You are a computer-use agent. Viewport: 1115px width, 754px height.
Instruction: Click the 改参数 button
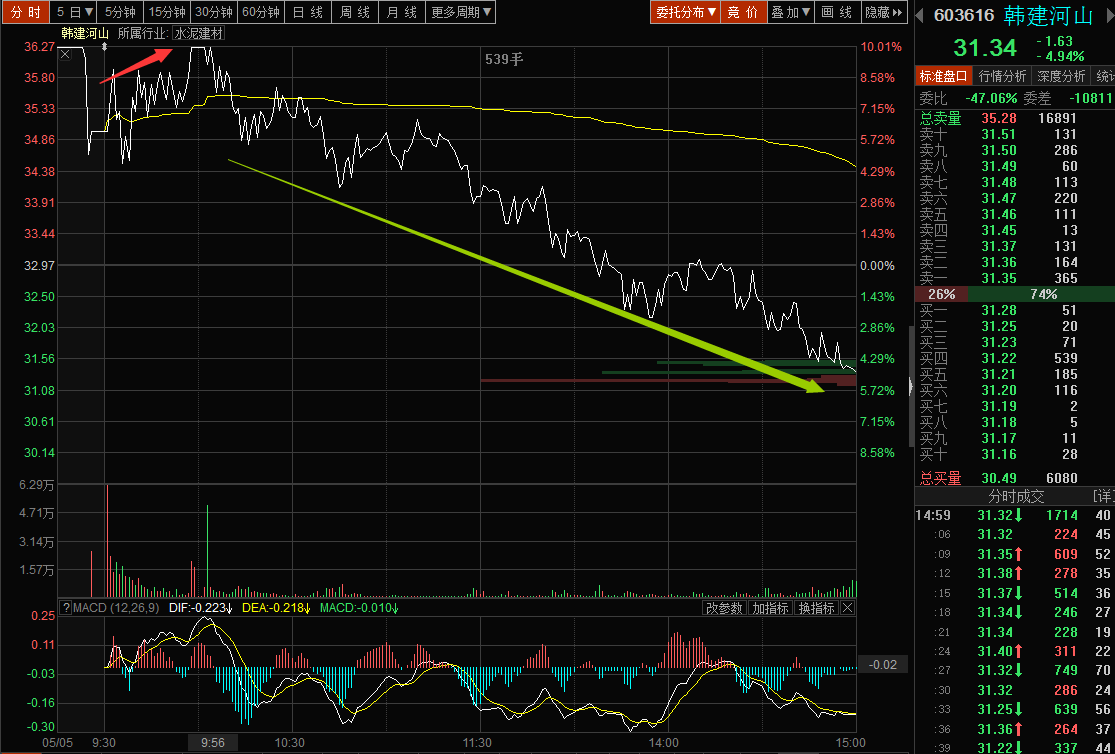725,608
